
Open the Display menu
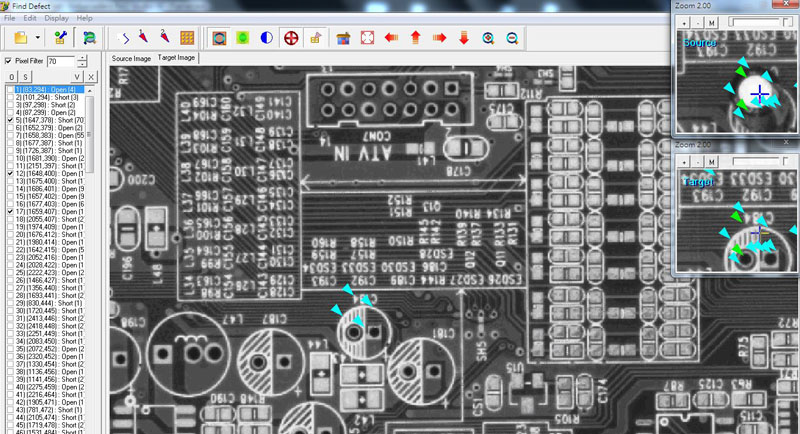[57, 18]
